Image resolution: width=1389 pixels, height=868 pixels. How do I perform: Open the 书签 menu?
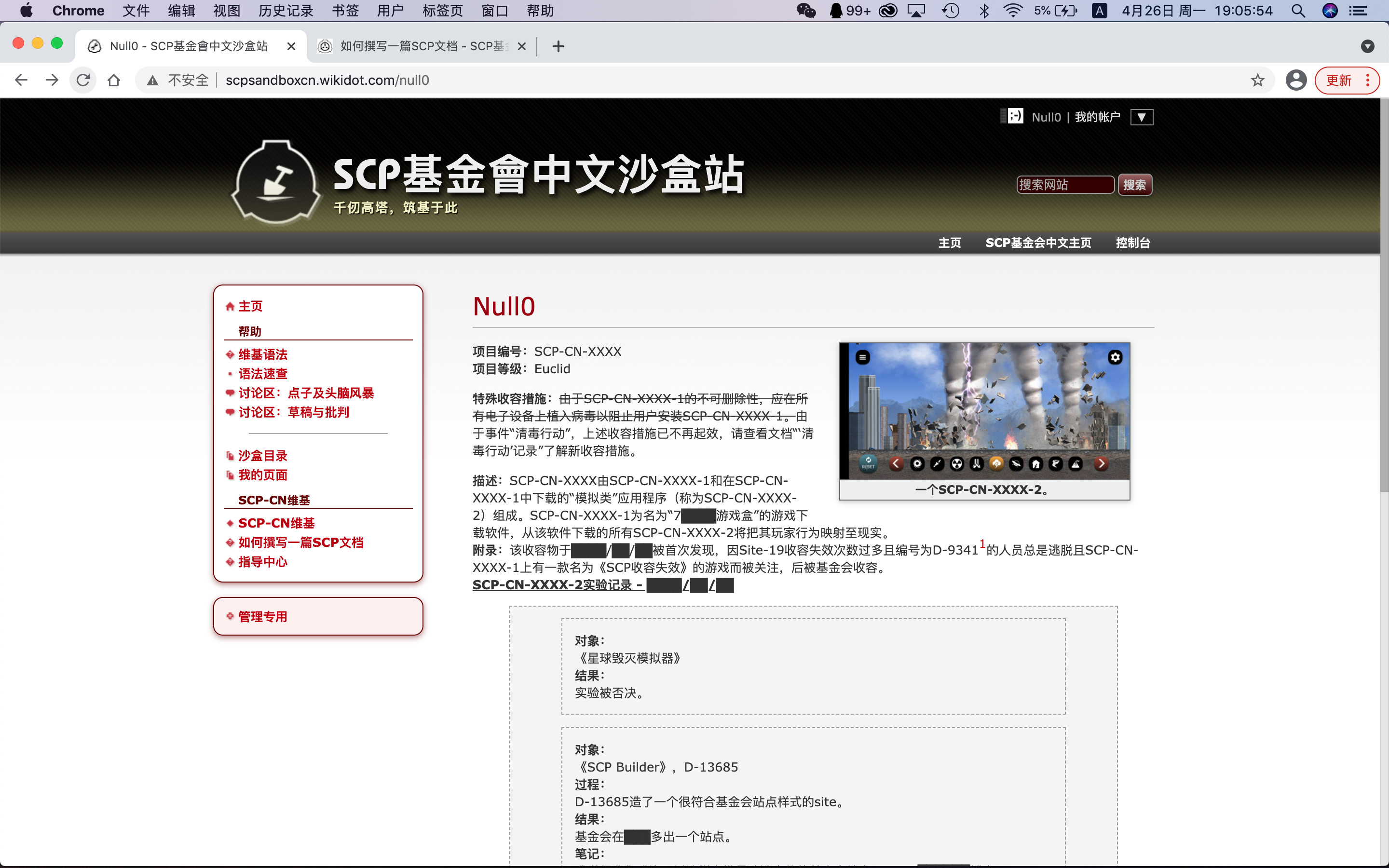[345, 10]
